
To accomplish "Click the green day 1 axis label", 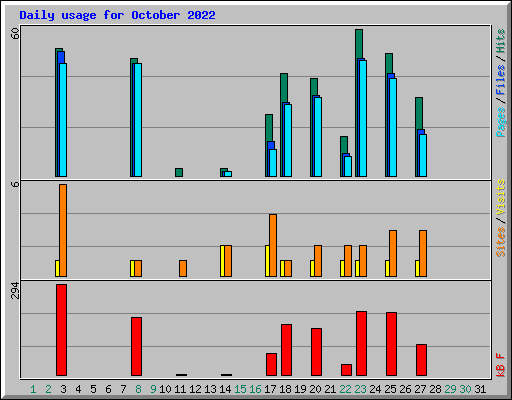I will tap(33, 389).
